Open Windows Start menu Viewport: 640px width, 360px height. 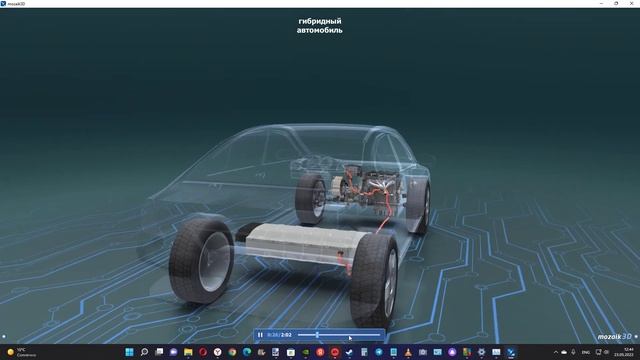point(129,352)
